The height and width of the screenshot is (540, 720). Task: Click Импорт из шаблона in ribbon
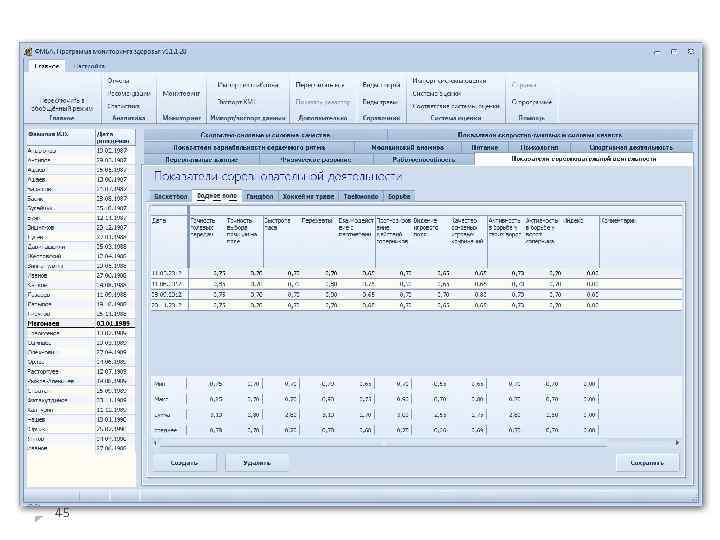click(248, 85)
